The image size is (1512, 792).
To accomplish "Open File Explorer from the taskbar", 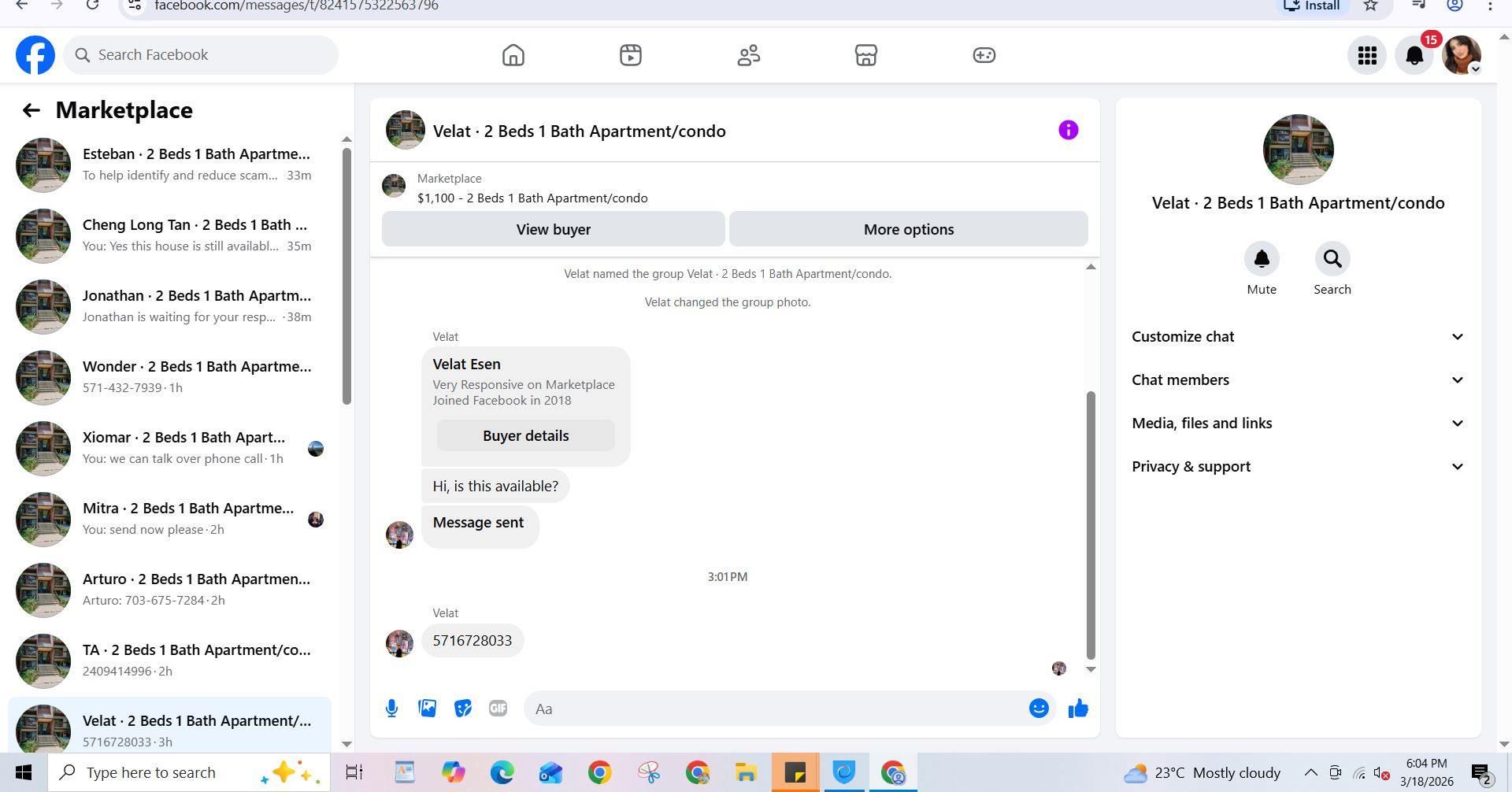I will tap(745, 772).
